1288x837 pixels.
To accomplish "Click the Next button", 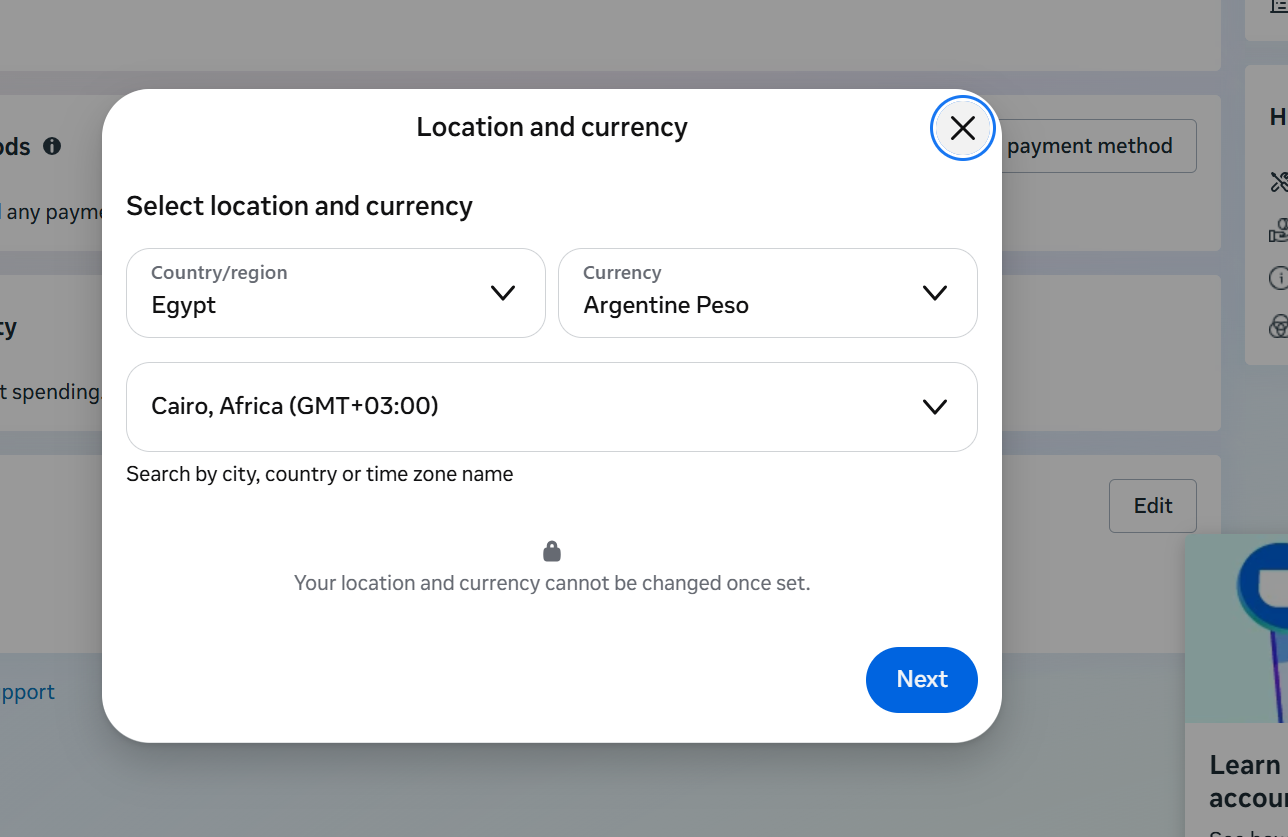I will click(x=921, y=680).
